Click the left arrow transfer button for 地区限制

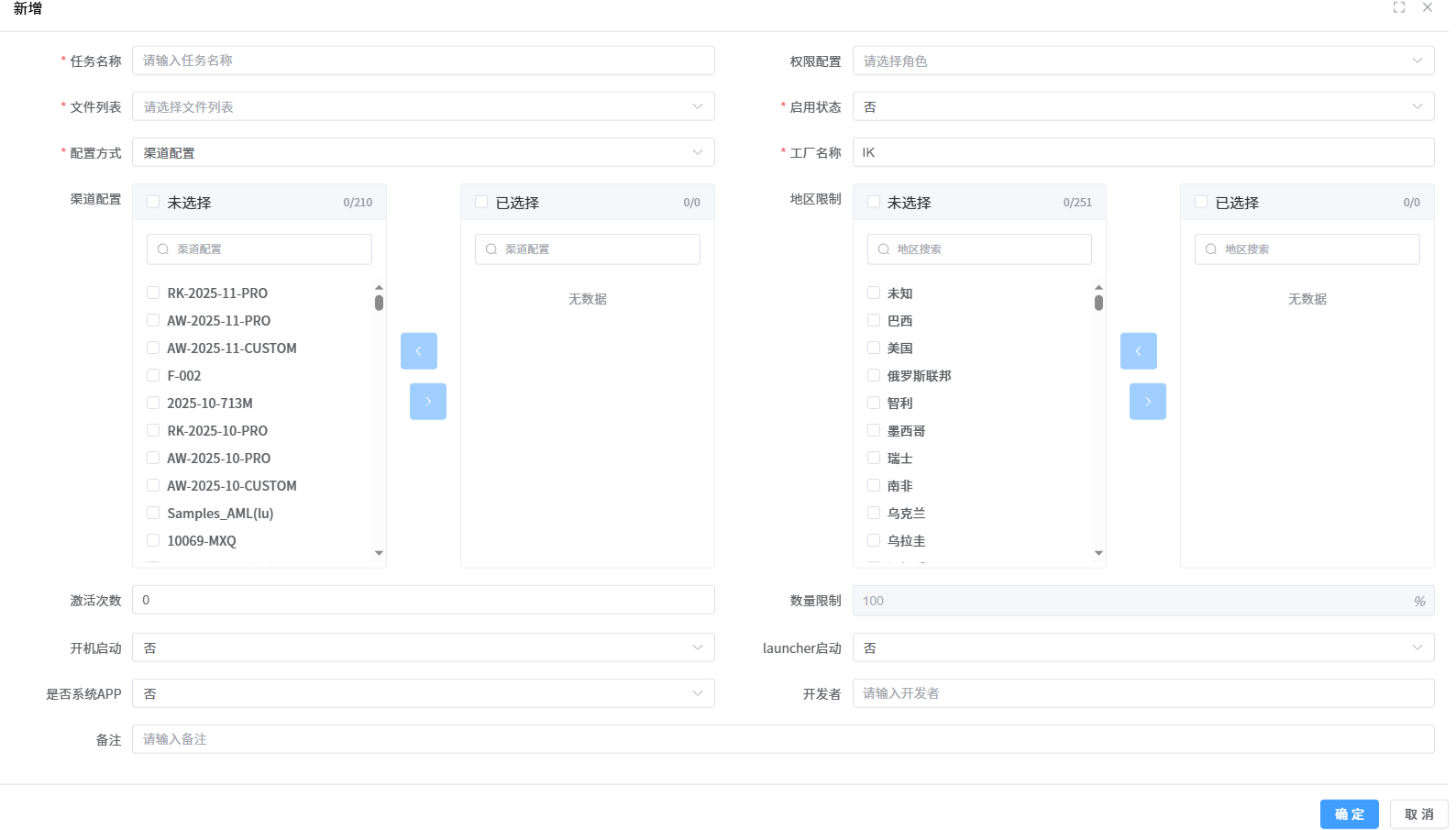click(1138, 351)
